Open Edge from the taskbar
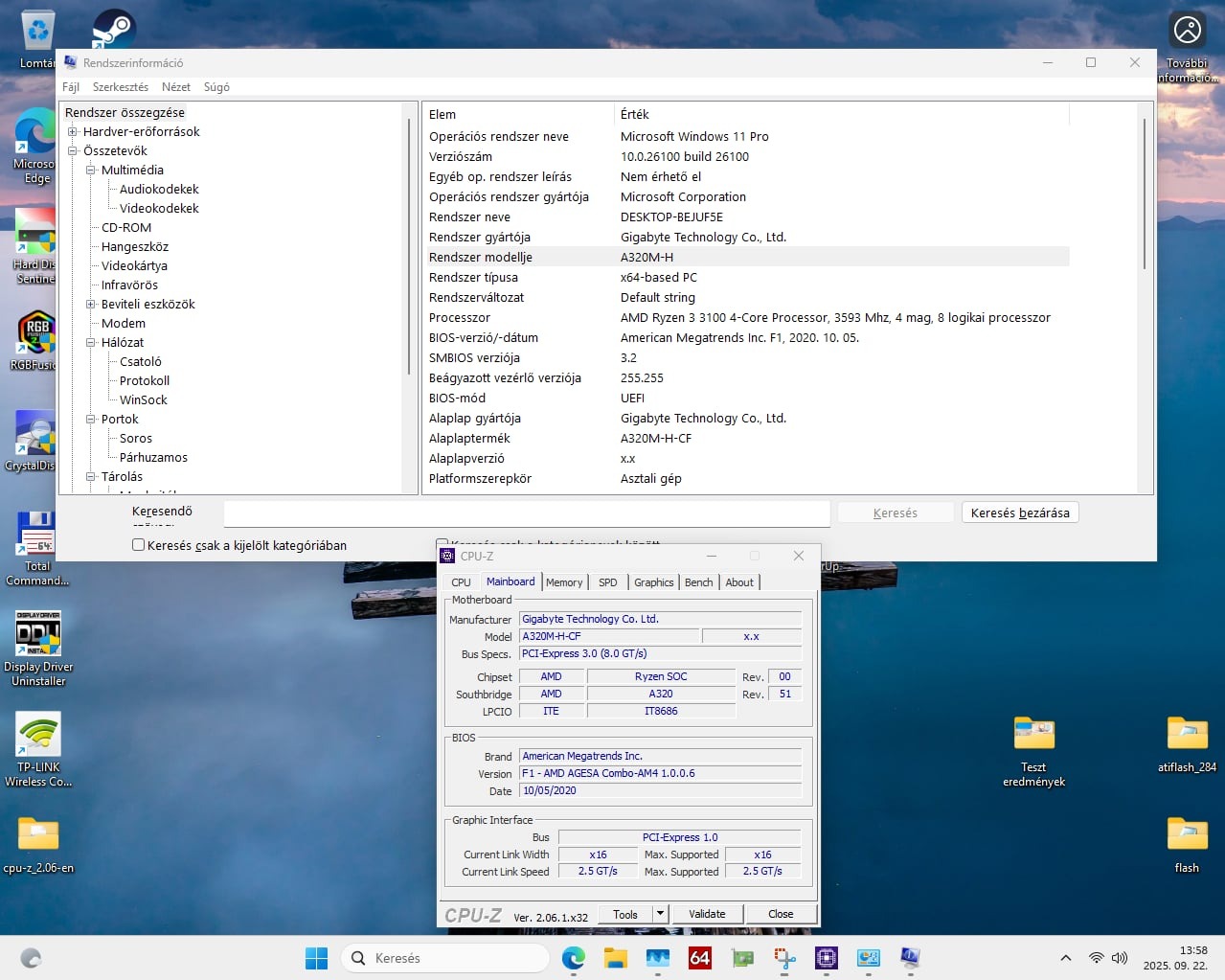Image resolution: width=1225 pixels, height=980 pixels. tap(574, 958)
